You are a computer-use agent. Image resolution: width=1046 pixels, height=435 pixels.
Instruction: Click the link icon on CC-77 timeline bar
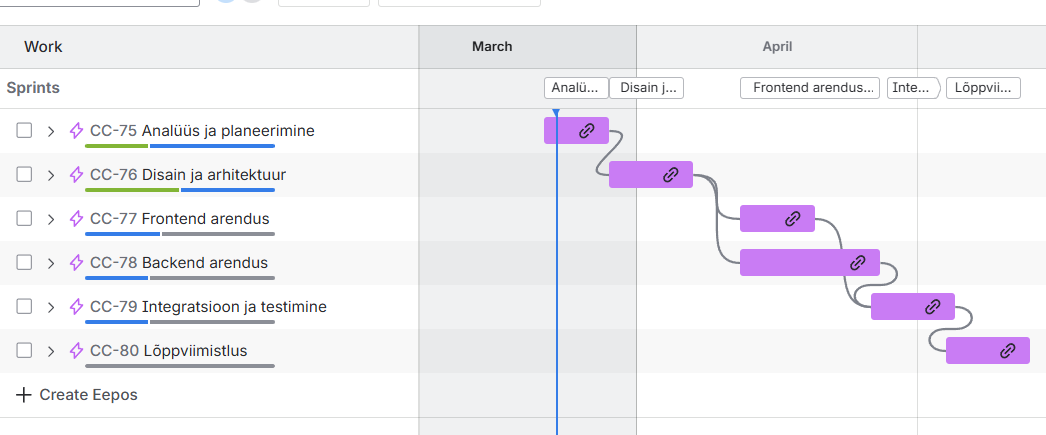point(792,218)
